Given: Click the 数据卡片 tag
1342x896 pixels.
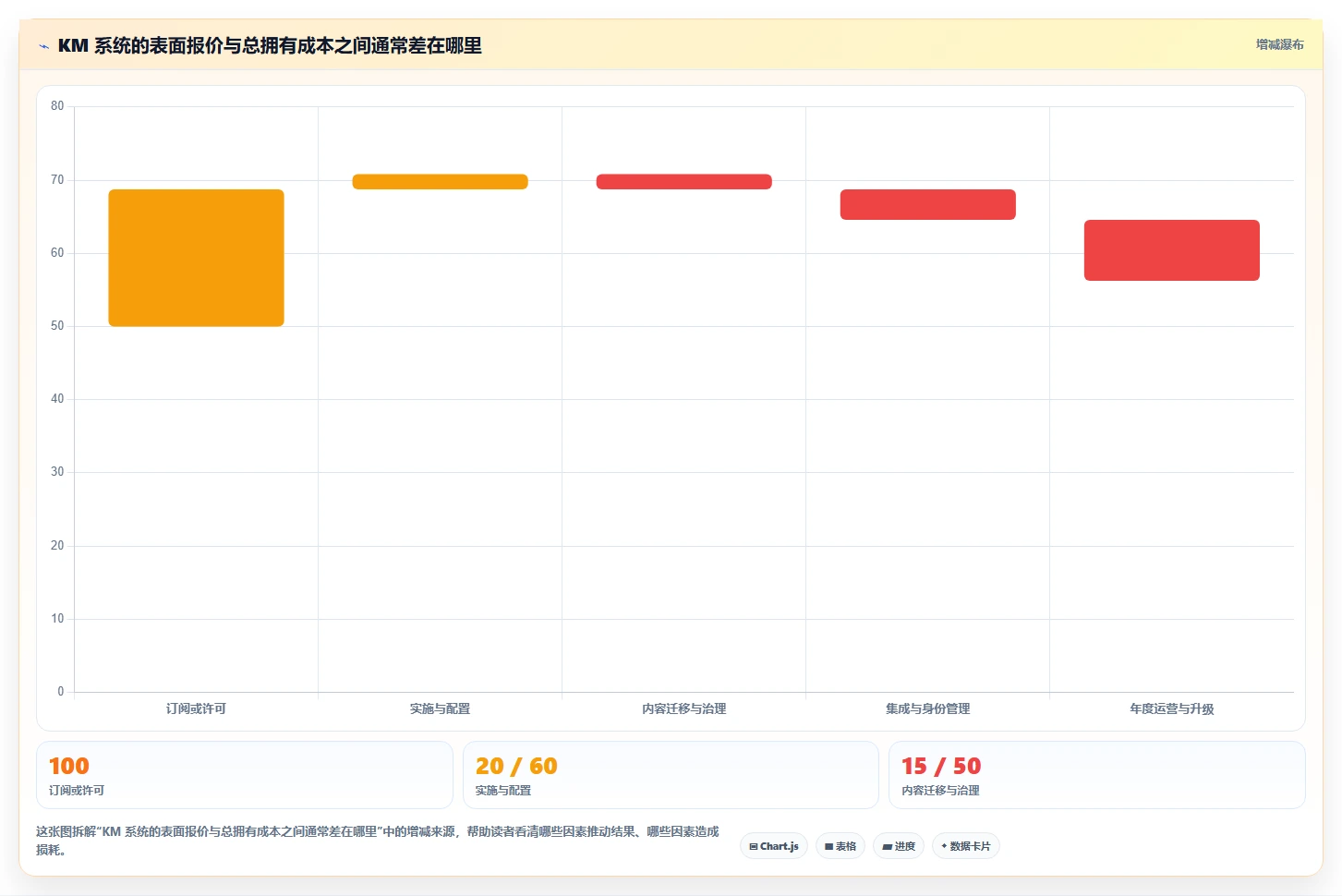Looking at the screenshot, I should click(x=966, y=846).
